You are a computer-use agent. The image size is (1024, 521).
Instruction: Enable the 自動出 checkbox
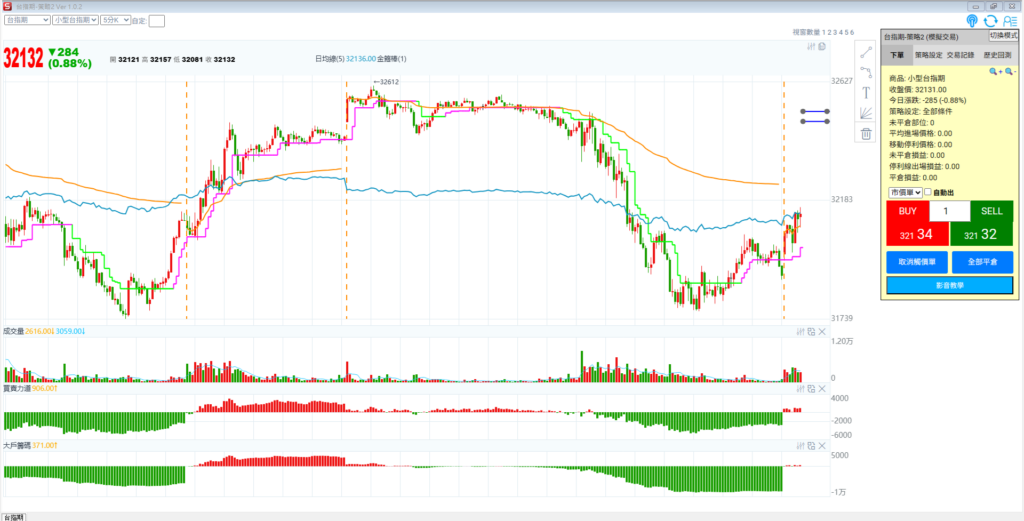point(927,192)
